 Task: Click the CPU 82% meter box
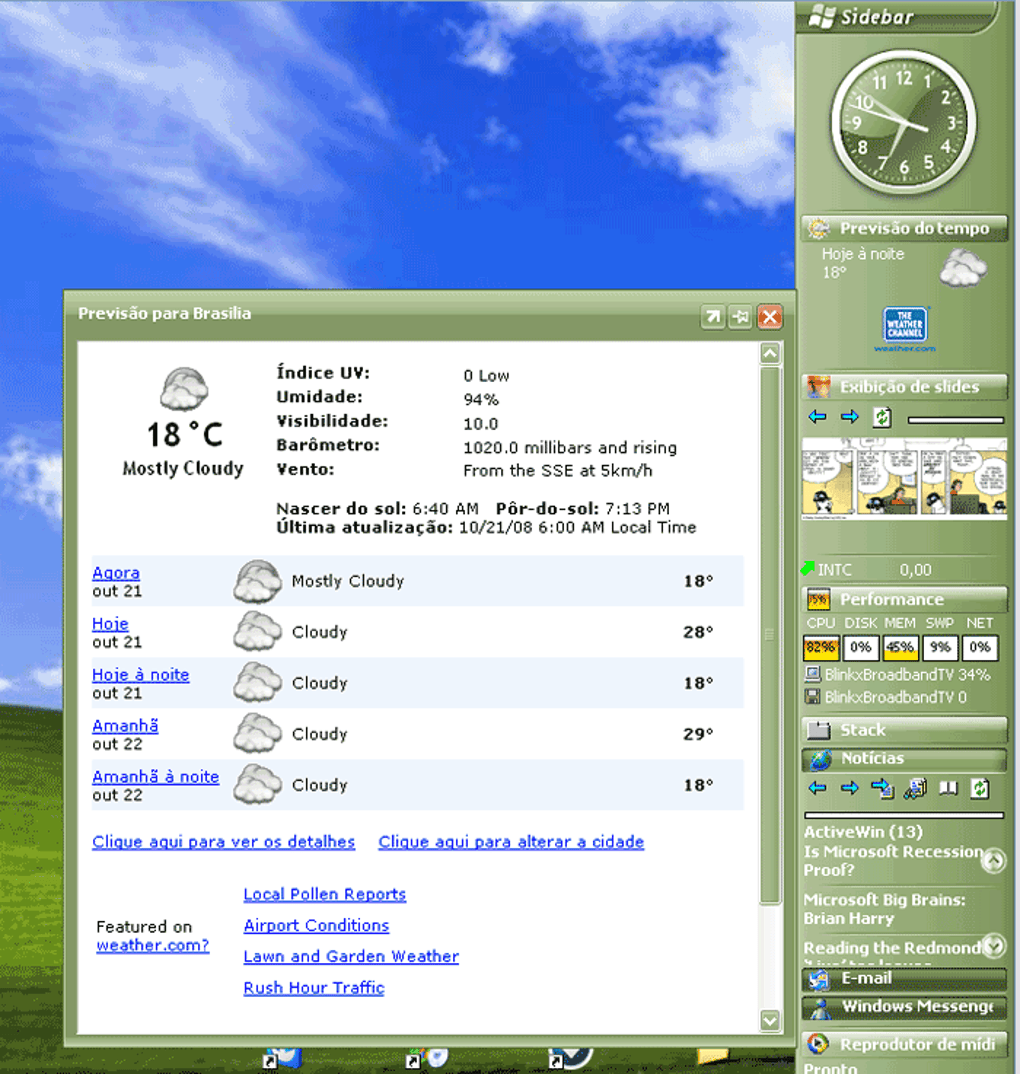pos(821,647)
